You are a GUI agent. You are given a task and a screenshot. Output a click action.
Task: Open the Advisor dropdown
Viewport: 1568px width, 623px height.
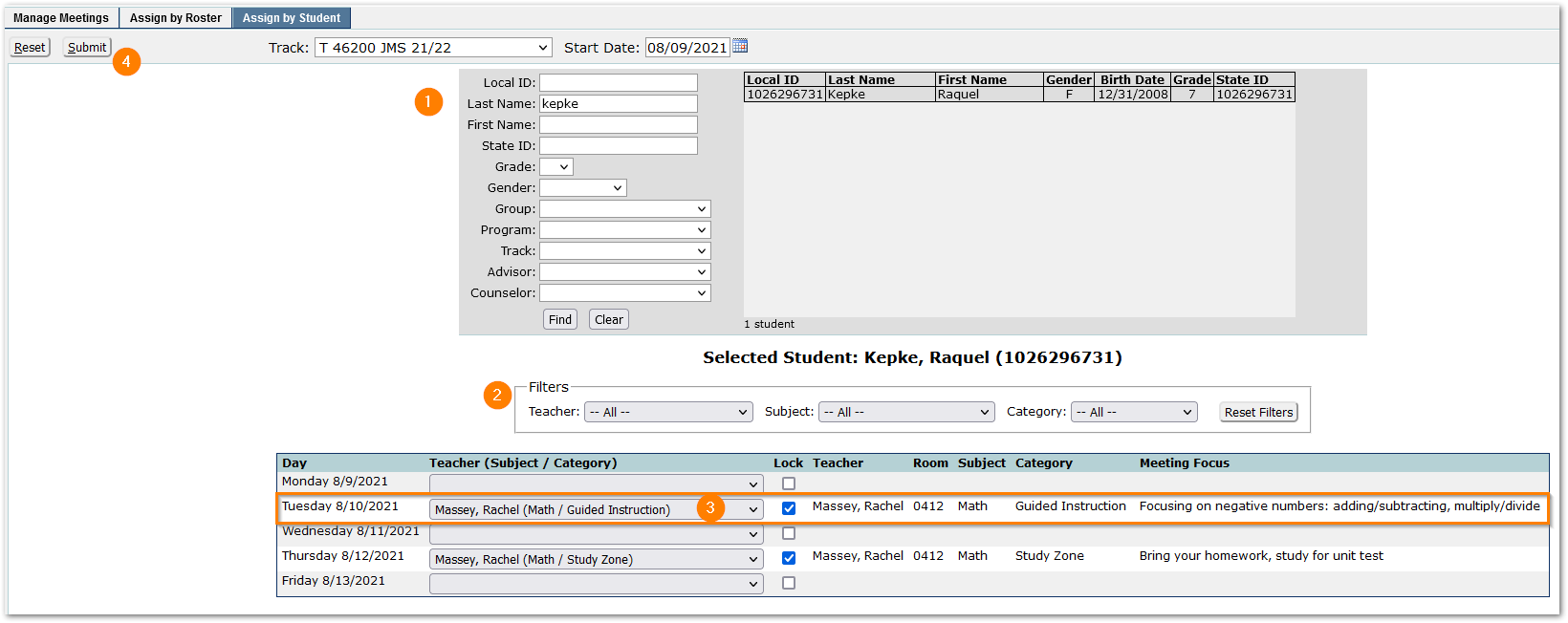(x=625, y=272)
